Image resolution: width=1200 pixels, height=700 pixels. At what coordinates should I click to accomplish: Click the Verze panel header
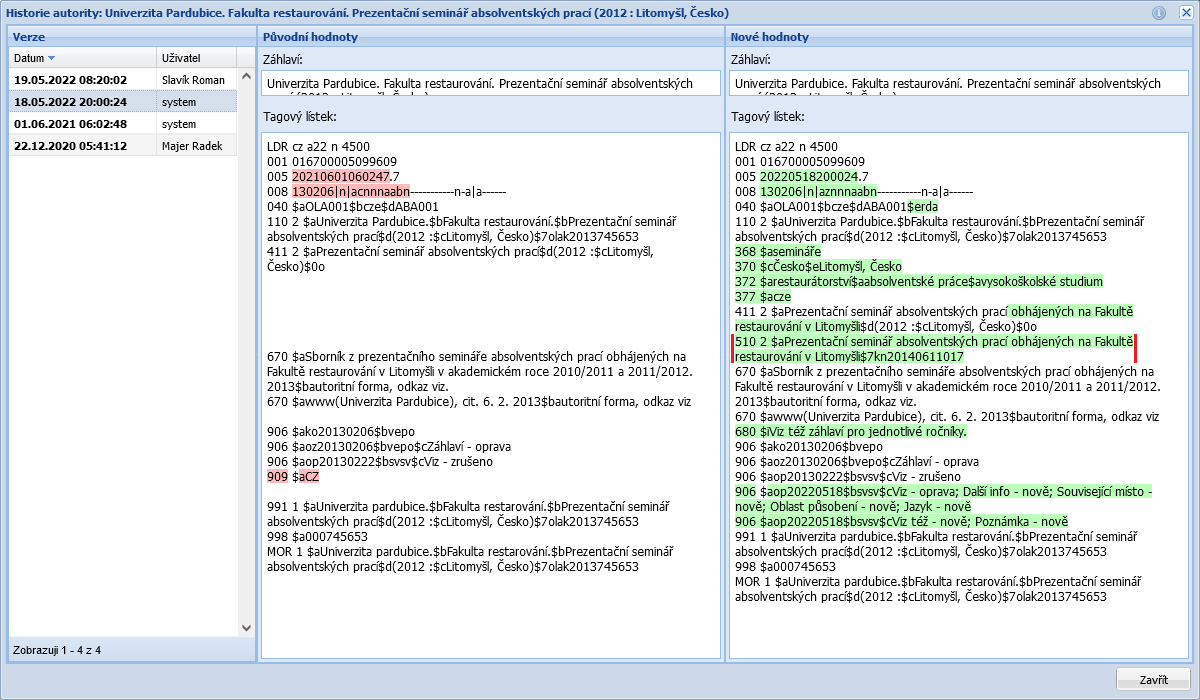click(130, 37)
